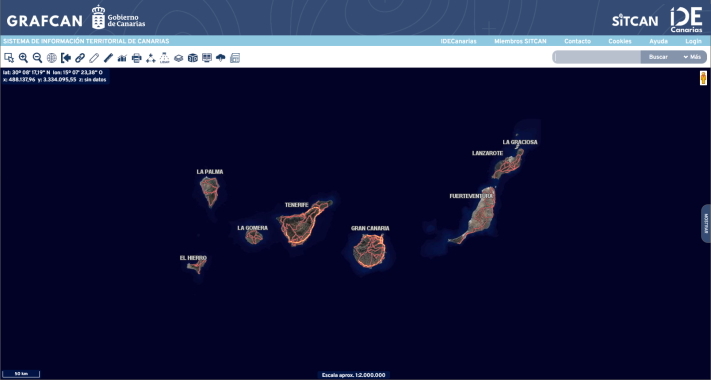Viewport: 711px width, 380px height.
Task: Open the layers stack icon
Action: (179, 58)
